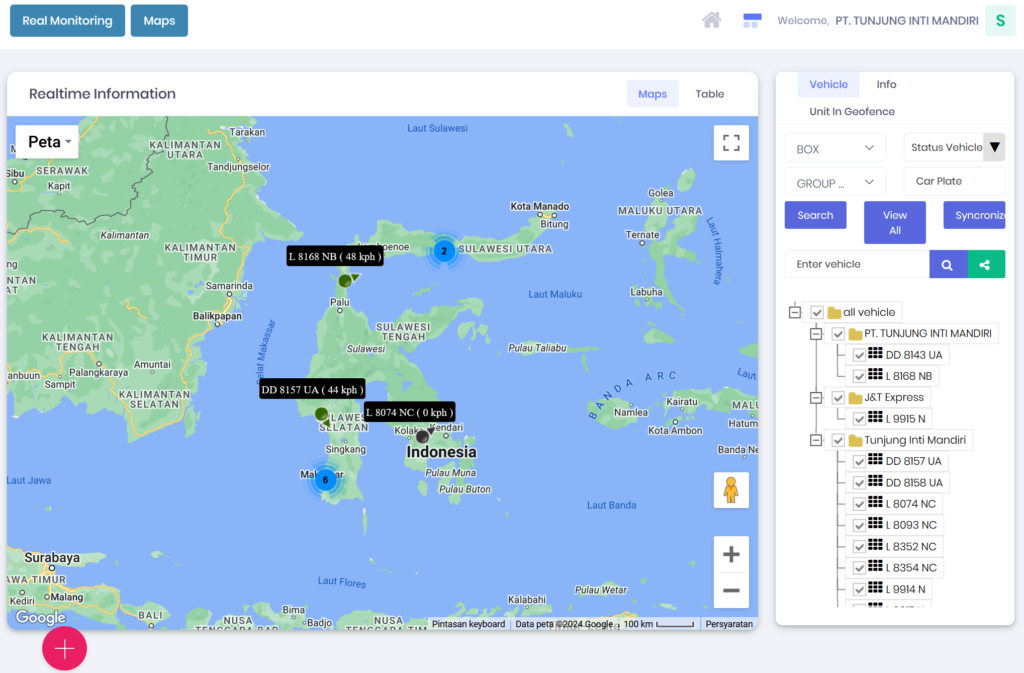The width and height of the screenshot is (1024, 673).
Task: Open the BOX dropdown
Action: coord(835,148)
